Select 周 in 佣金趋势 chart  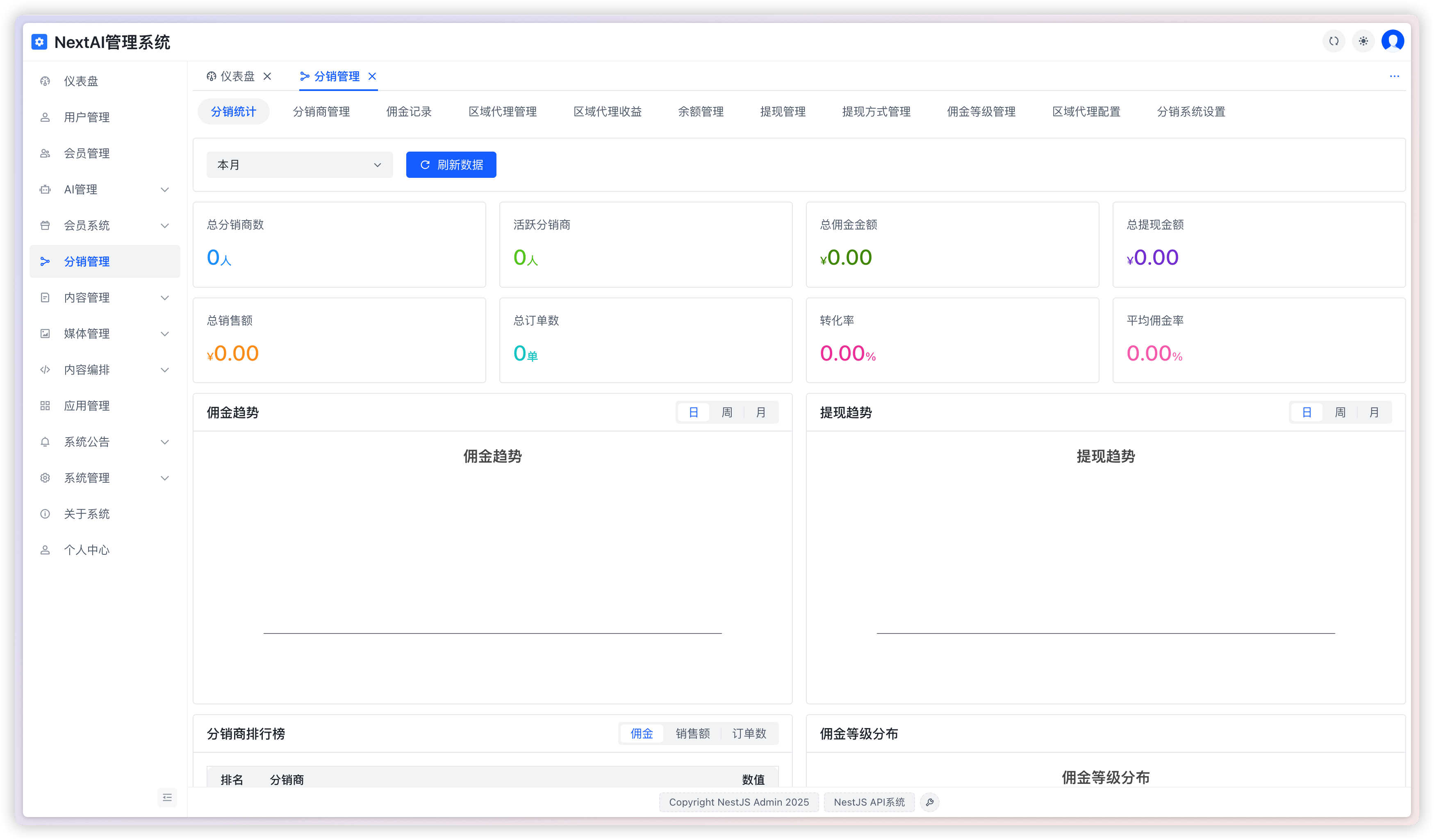pos(727,412)
